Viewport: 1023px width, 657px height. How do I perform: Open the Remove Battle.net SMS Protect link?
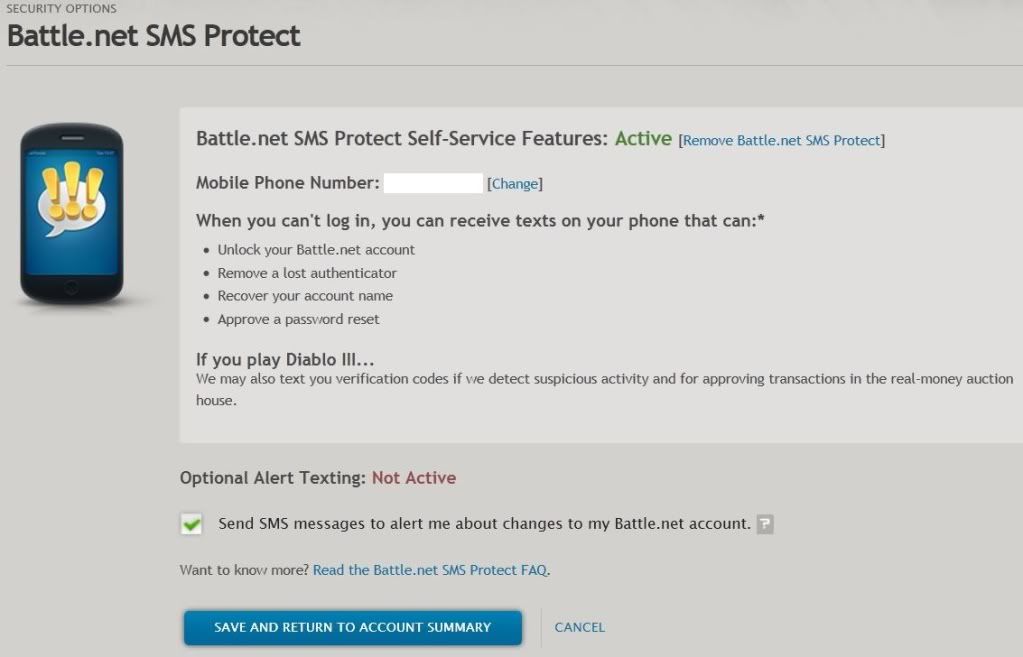782,140
